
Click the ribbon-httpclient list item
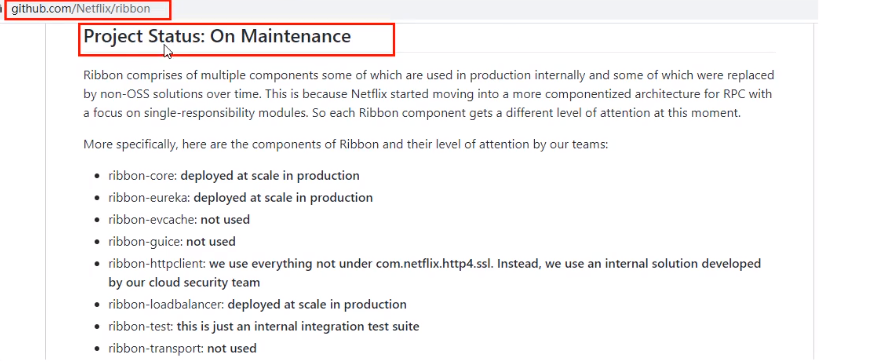click(x=435, y=273)
